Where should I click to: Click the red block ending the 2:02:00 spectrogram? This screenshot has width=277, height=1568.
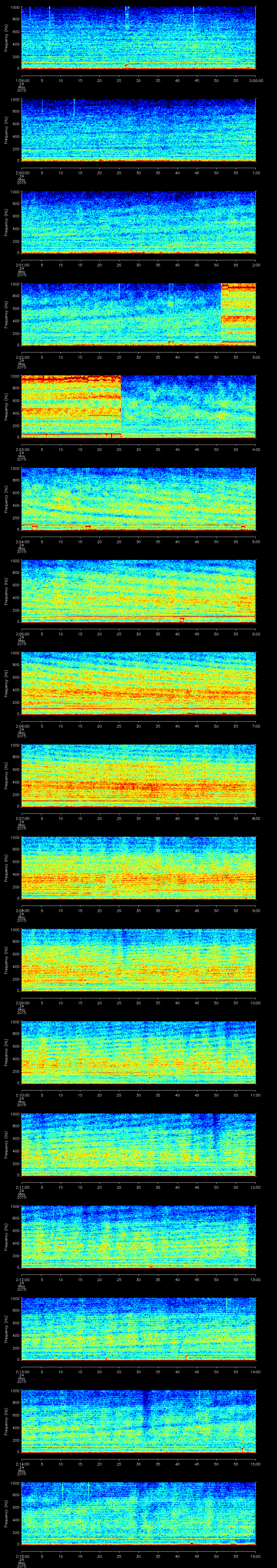click(238, 313)
